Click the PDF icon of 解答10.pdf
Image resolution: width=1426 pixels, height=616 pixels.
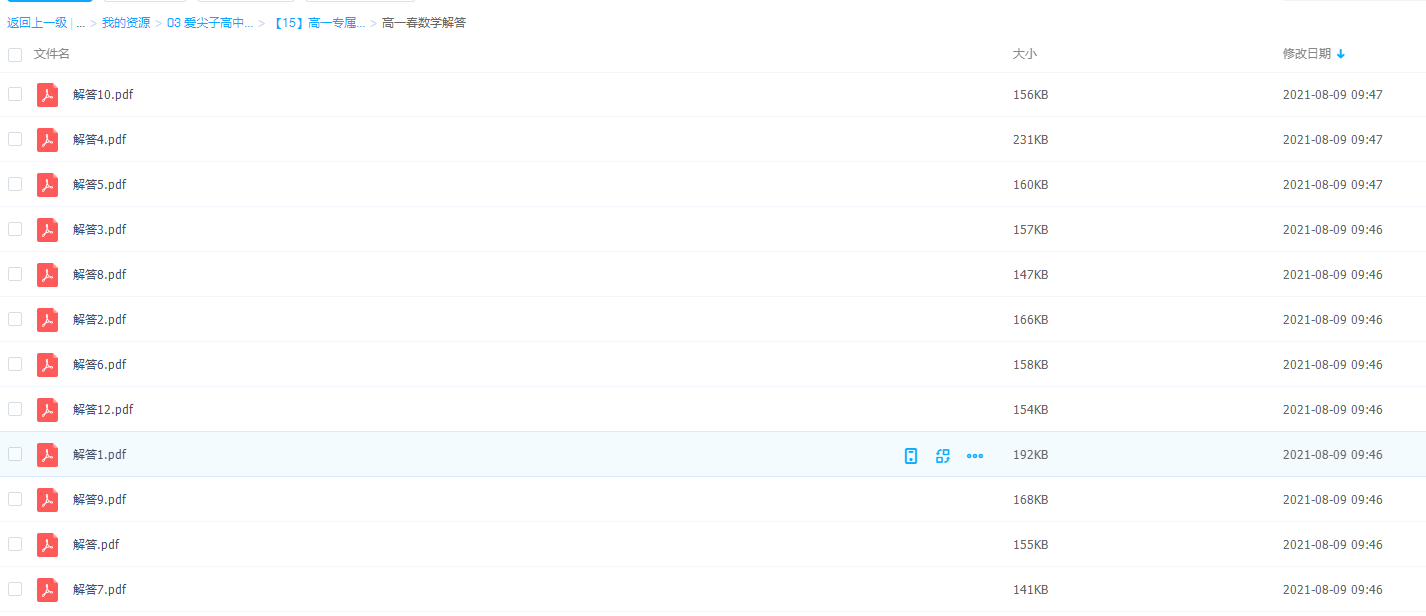47,95
